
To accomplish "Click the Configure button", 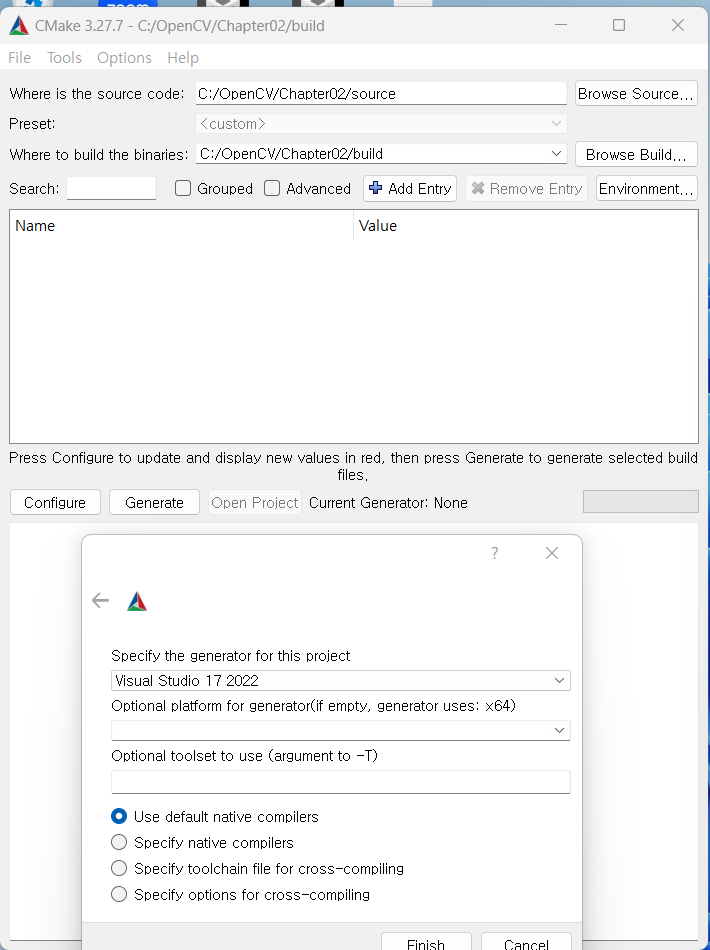I will [55, 502].
